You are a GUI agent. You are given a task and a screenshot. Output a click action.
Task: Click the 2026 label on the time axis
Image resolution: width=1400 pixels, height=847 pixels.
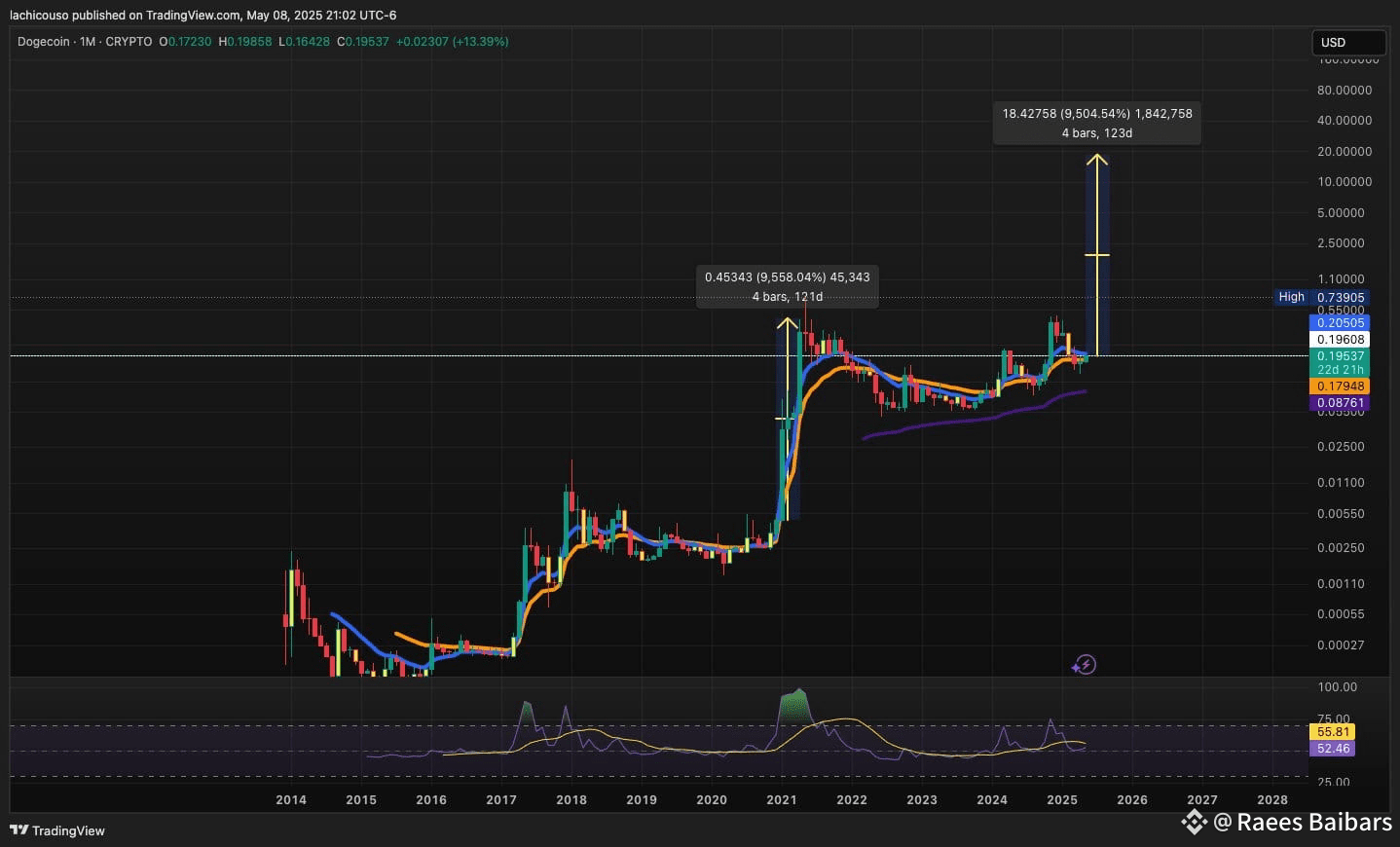point(1132,800)
